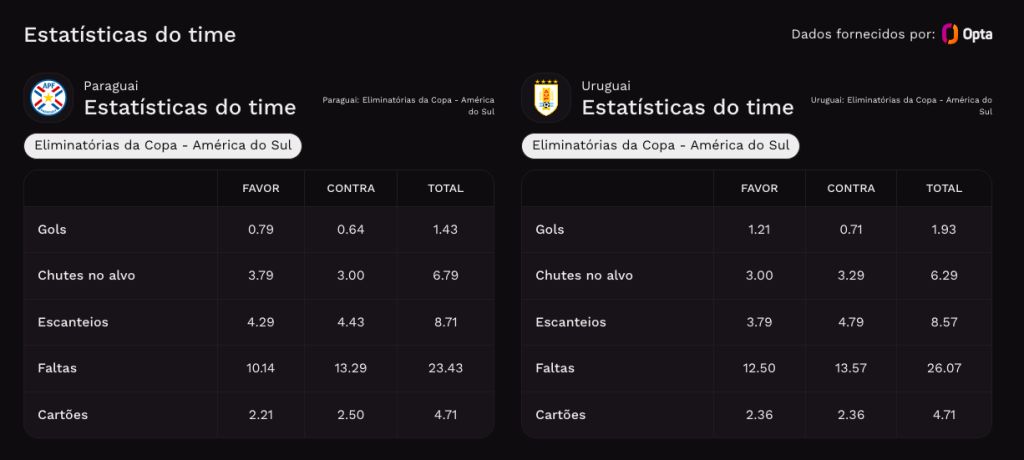This screenshot has height=460, width=1024.
Task: Click the Paraguay team crest icon
Action: point(48,98)
